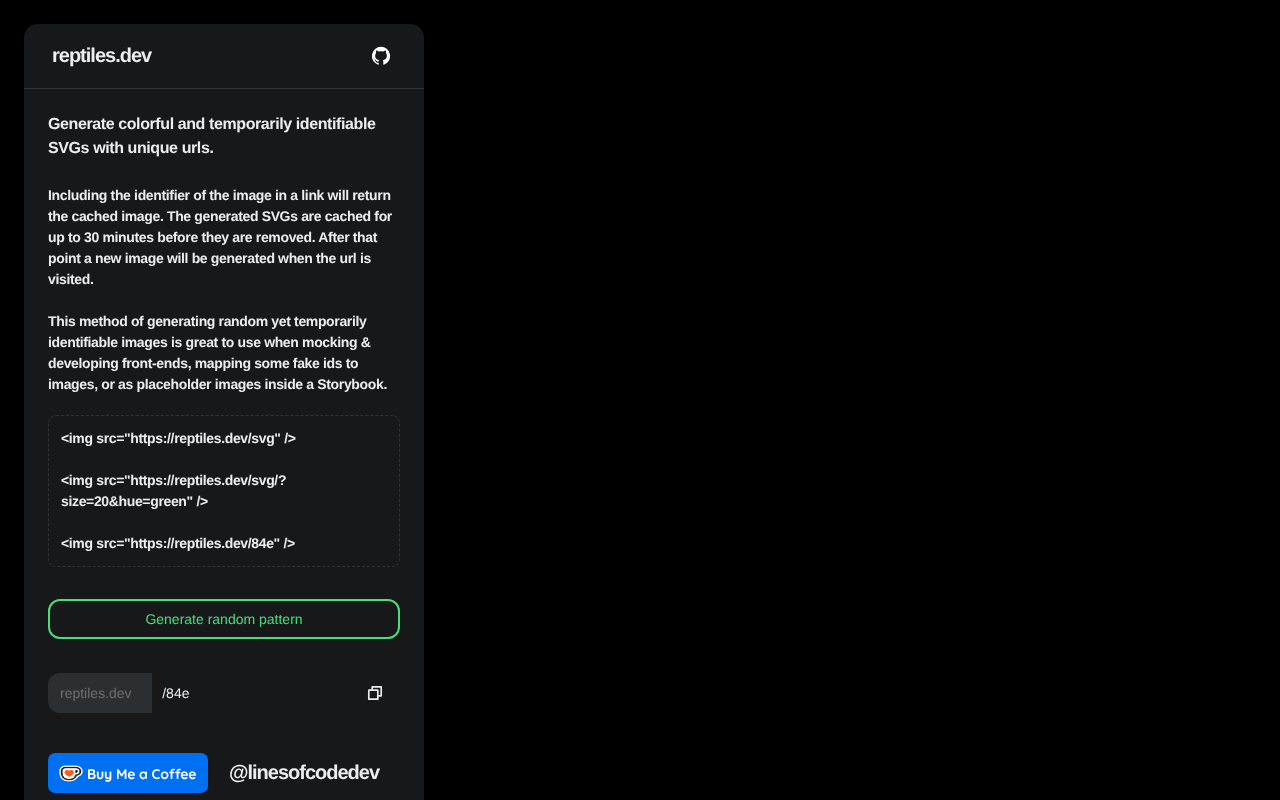The height and width of the screenshot is (800, 1280).
Task: Click the empty black area beside panel
Action: click(850, 400)
